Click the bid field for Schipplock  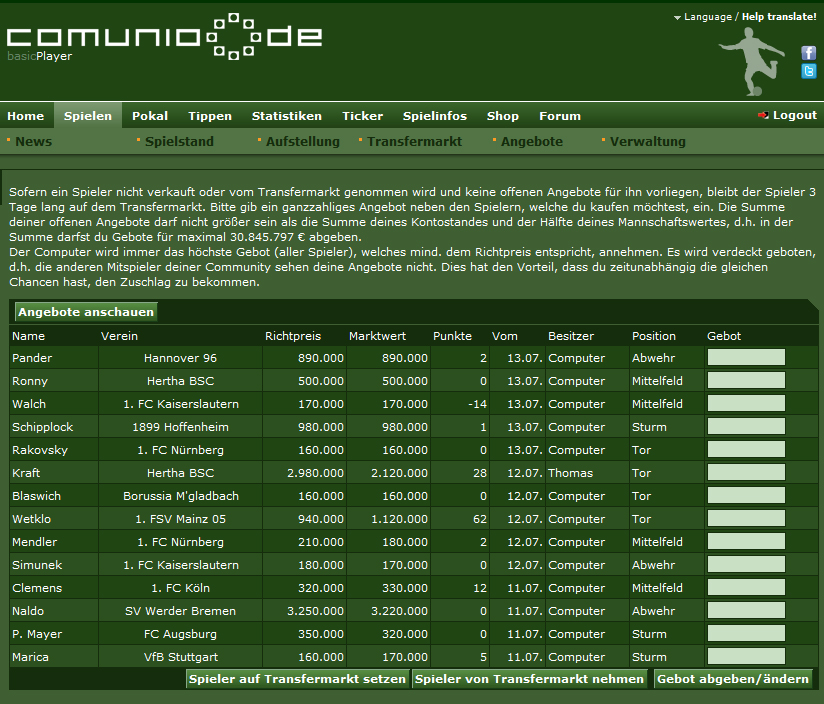(746, 426)
